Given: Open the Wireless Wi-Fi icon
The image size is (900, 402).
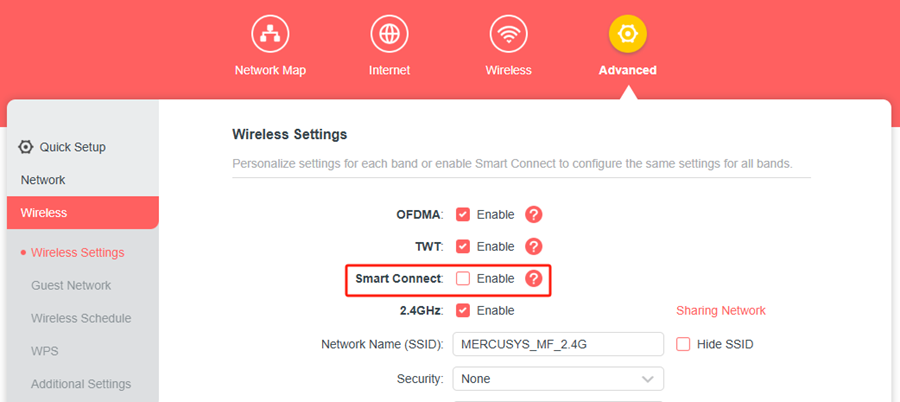Looking at the screenshot, I should (x=508, y=34).
